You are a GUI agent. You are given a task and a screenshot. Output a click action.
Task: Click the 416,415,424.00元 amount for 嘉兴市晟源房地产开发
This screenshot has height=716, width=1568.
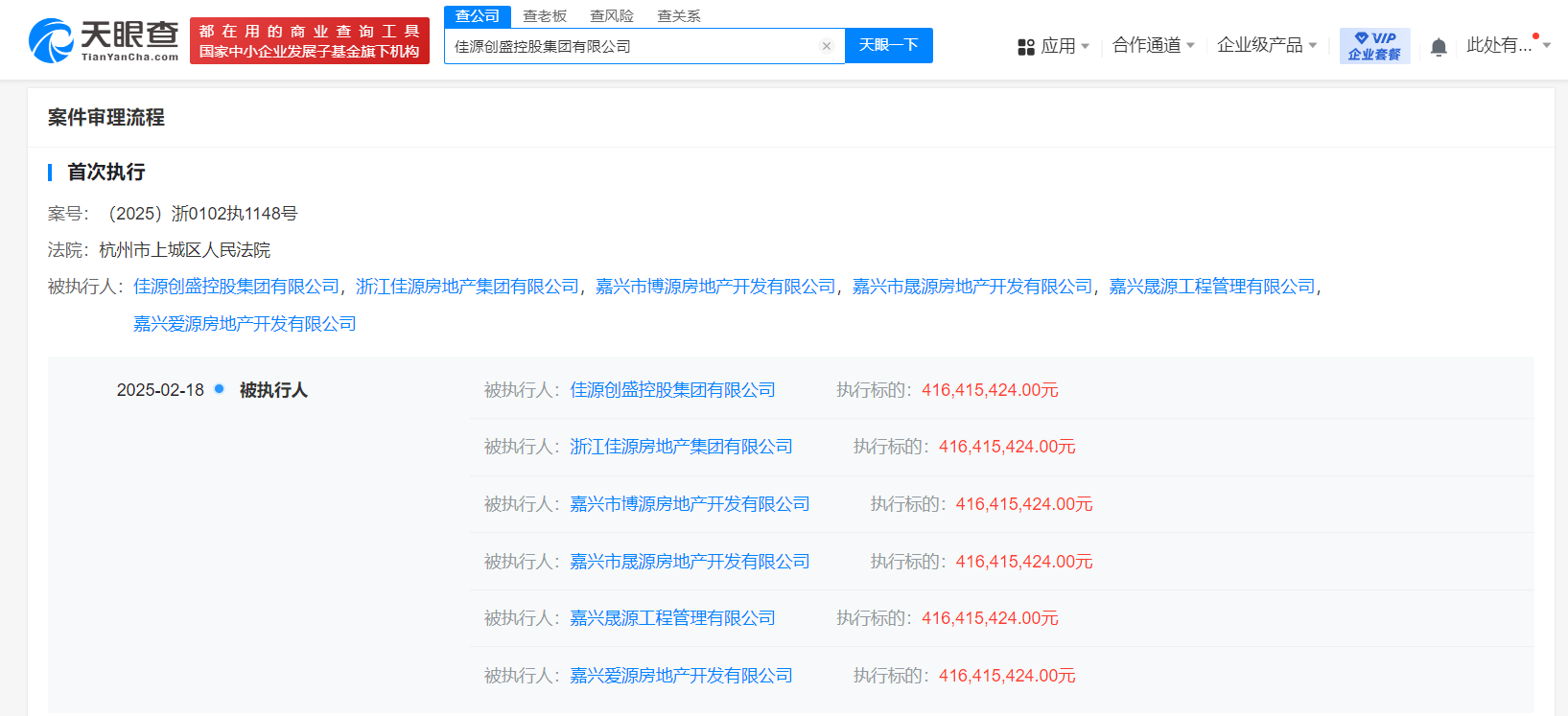point(1025,562)
